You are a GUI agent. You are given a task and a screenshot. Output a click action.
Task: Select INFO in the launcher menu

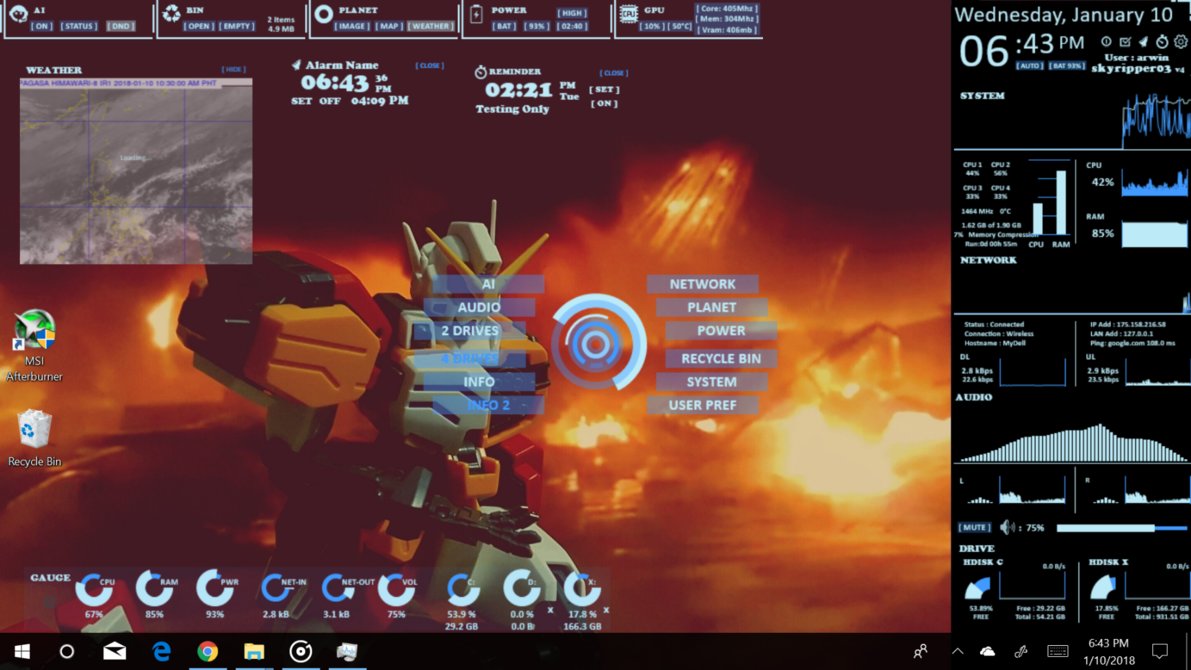(x=479, y=381)
